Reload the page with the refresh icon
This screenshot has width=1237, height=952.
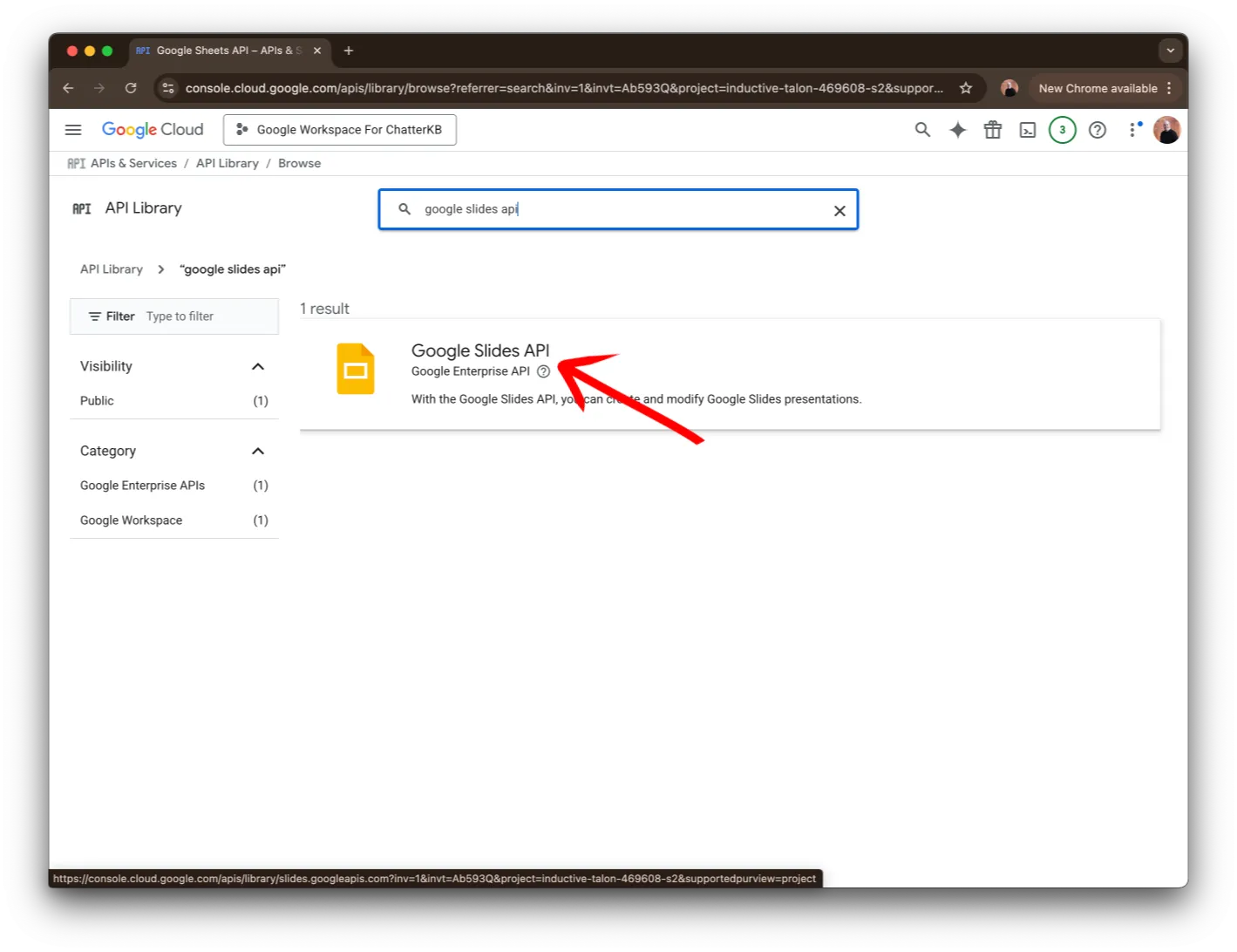131,88
